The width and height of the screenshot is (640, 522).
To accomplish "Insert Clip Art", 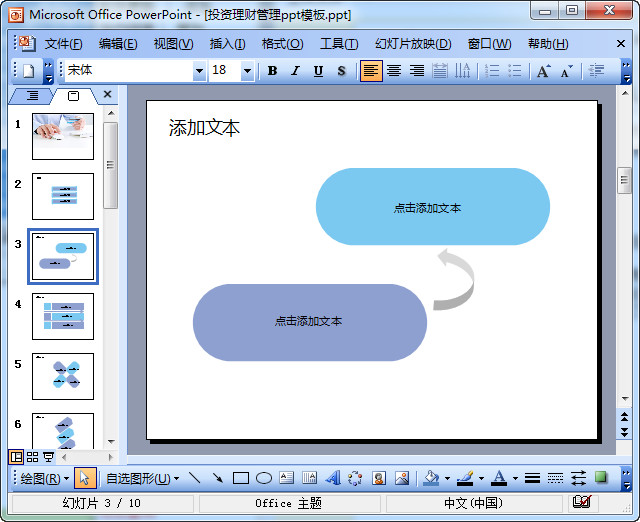I will [x=379, y=478].
